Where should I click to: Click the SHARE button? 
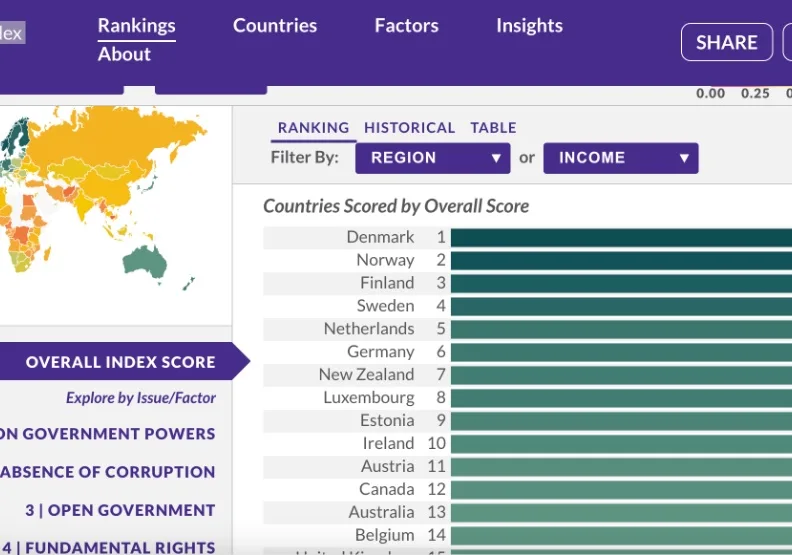[727, 42]
